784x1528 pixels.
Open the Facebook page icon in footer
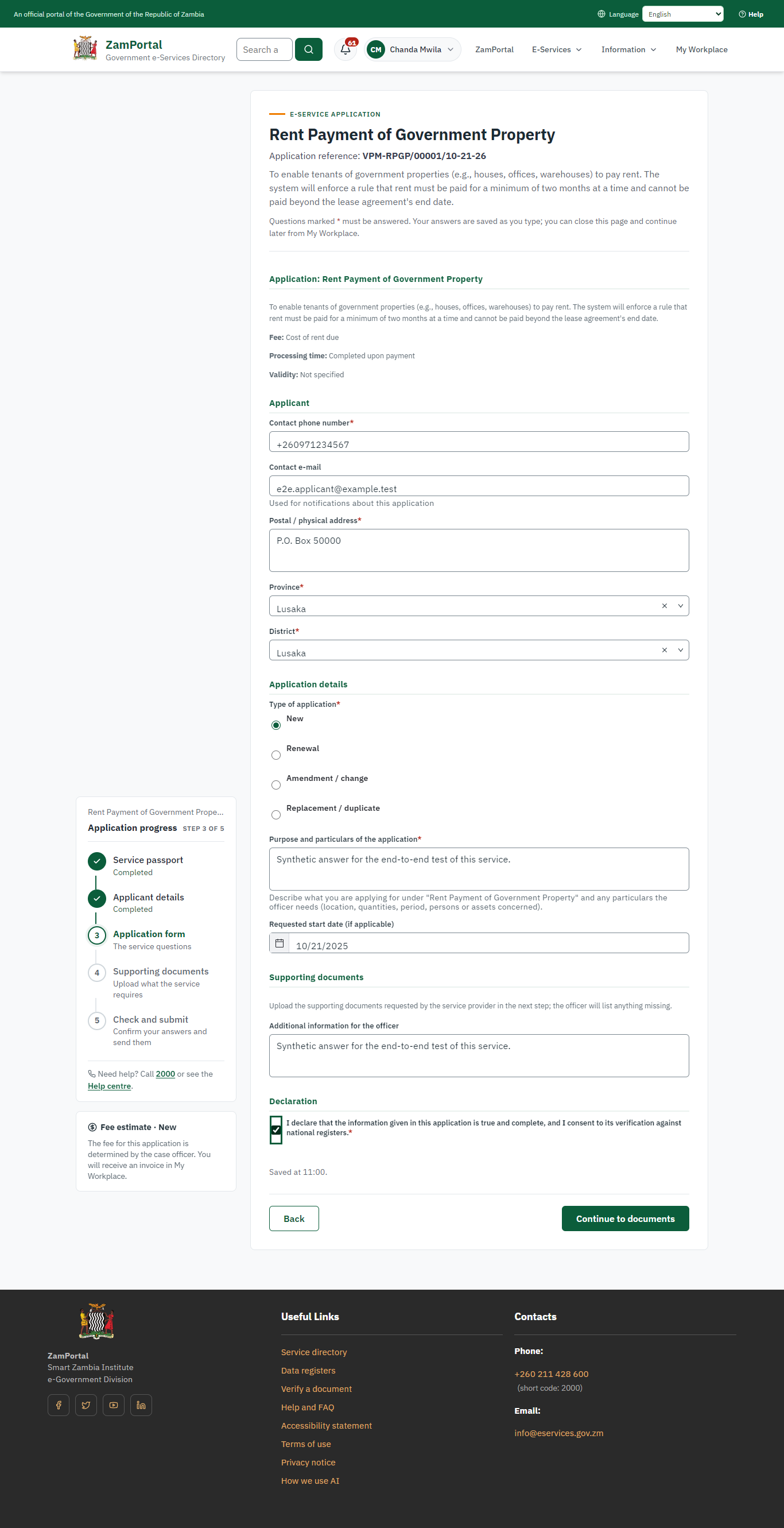(x=59, y=1405)
